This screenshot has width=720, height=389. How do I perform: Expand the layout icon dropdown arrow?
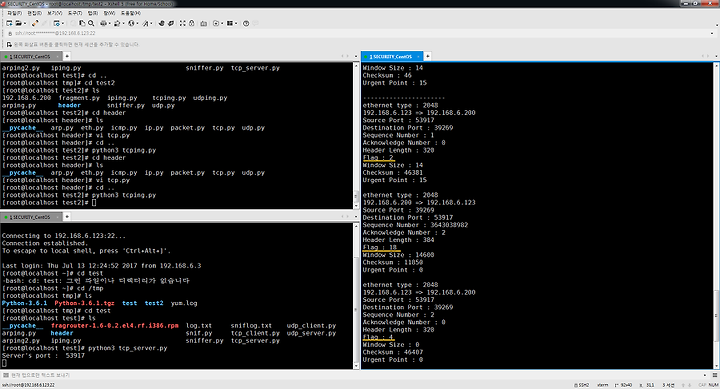[236, 23]
